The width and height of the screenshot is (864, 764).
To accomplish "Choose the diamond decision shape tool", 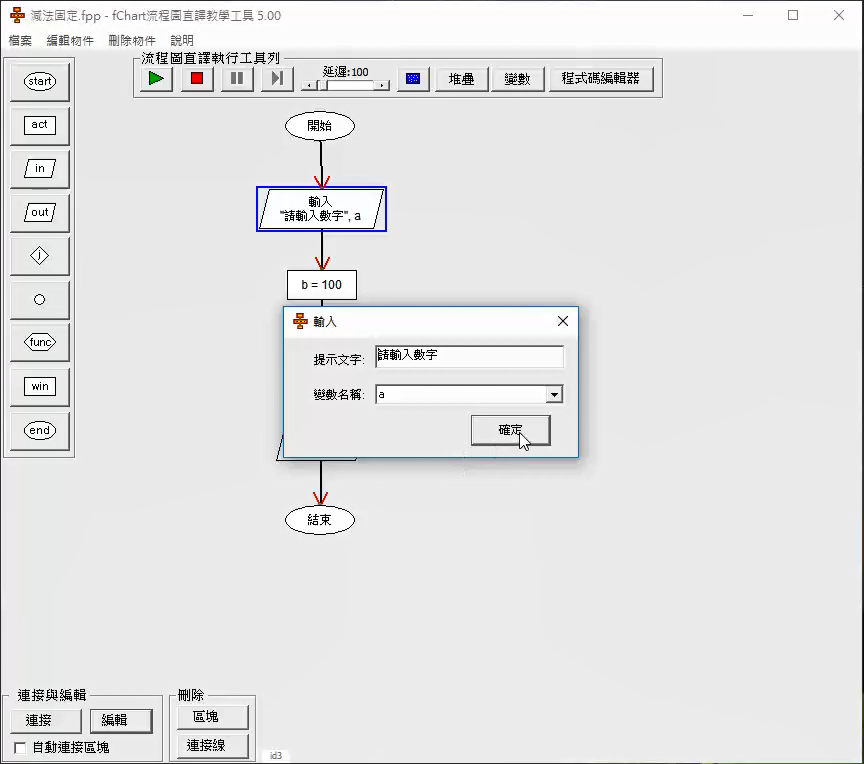I will [40, 256].
